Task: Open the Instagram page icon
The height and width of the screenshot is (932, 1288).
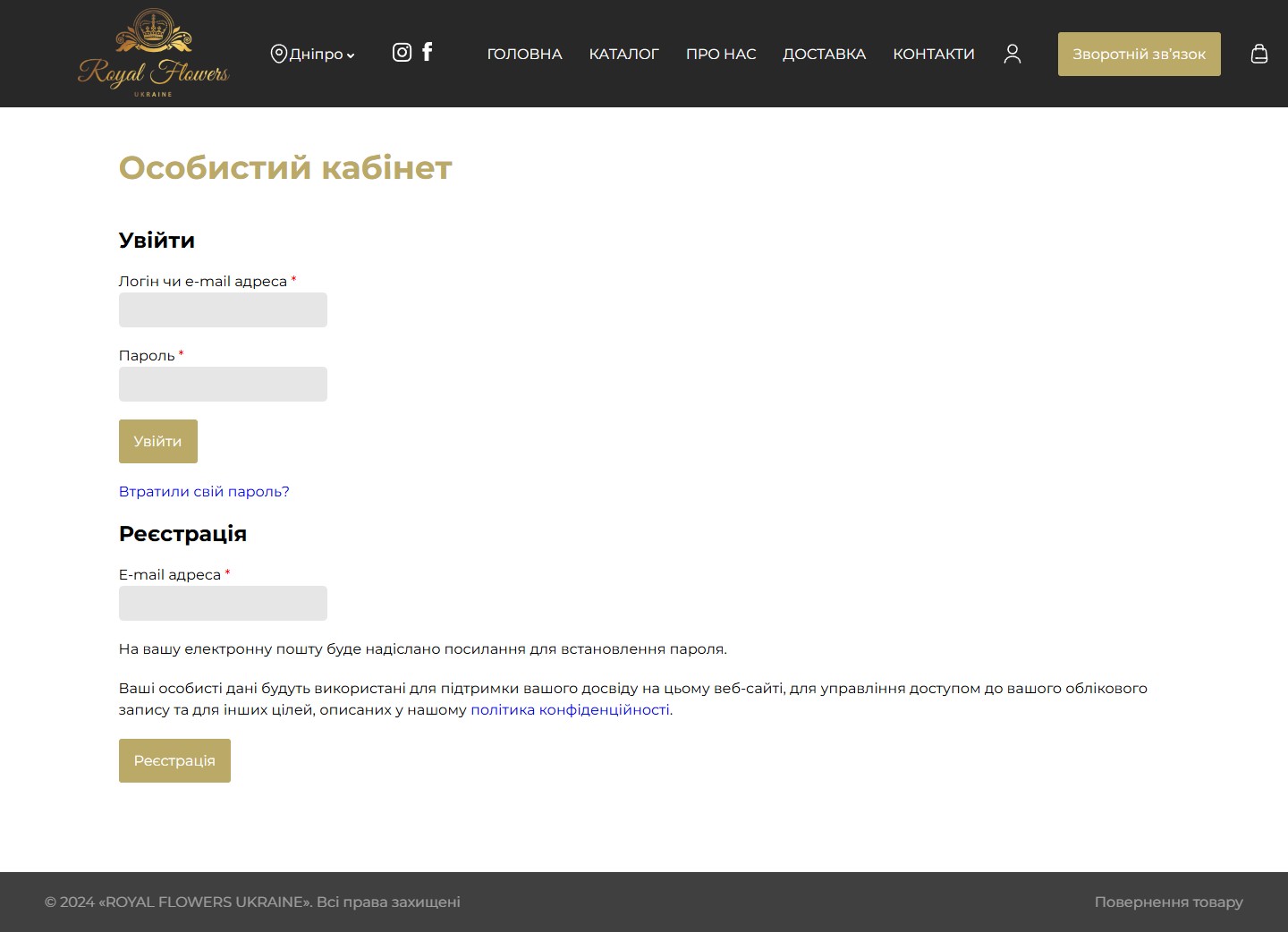Action: 402,52
